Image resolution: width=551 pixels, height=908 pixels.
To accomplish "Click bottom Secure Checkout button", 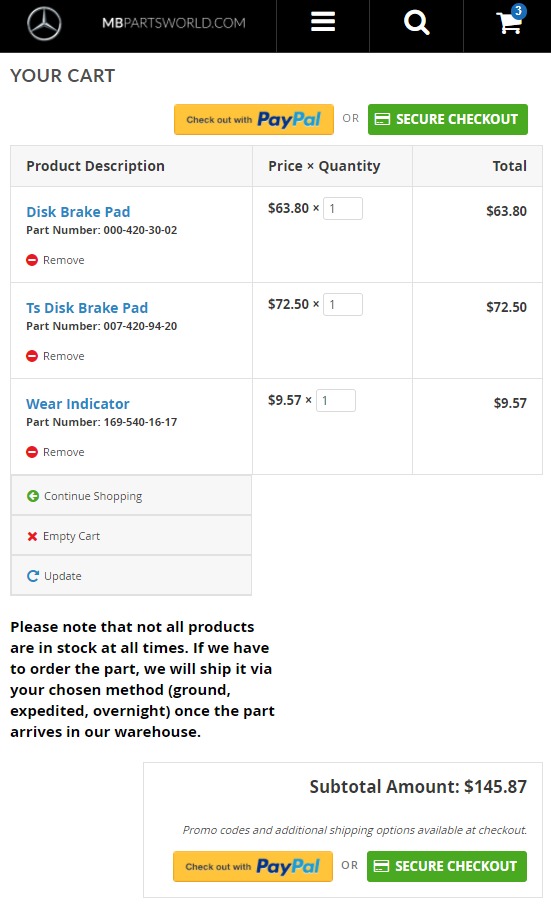I will point(447,866).
